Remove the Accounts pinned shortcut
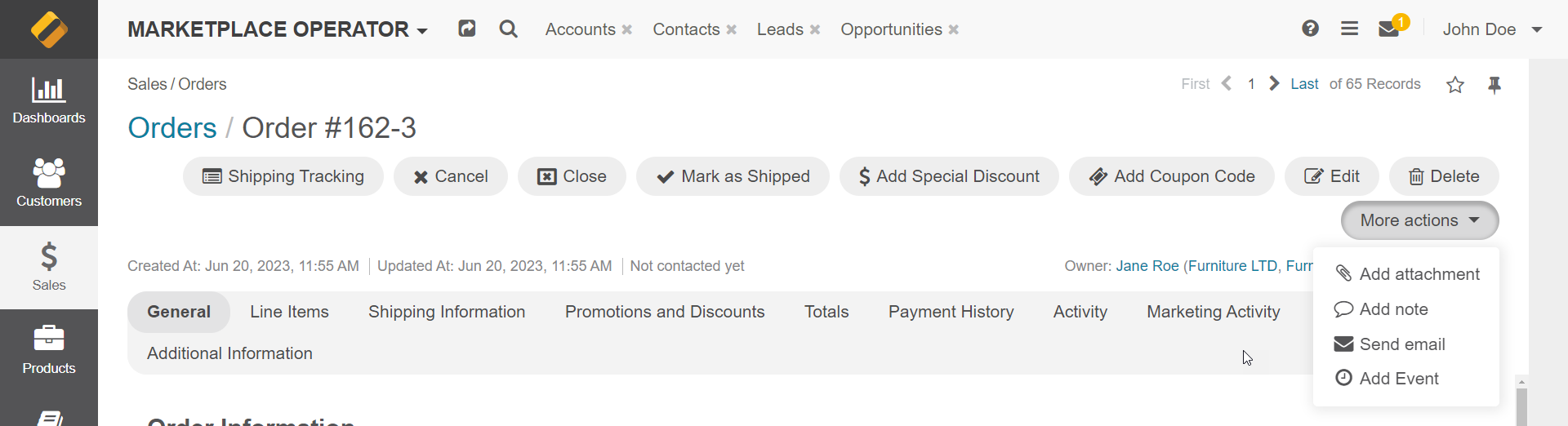Image resolution: width=1568 pixels, height=426 pixels. pos(627,29)
